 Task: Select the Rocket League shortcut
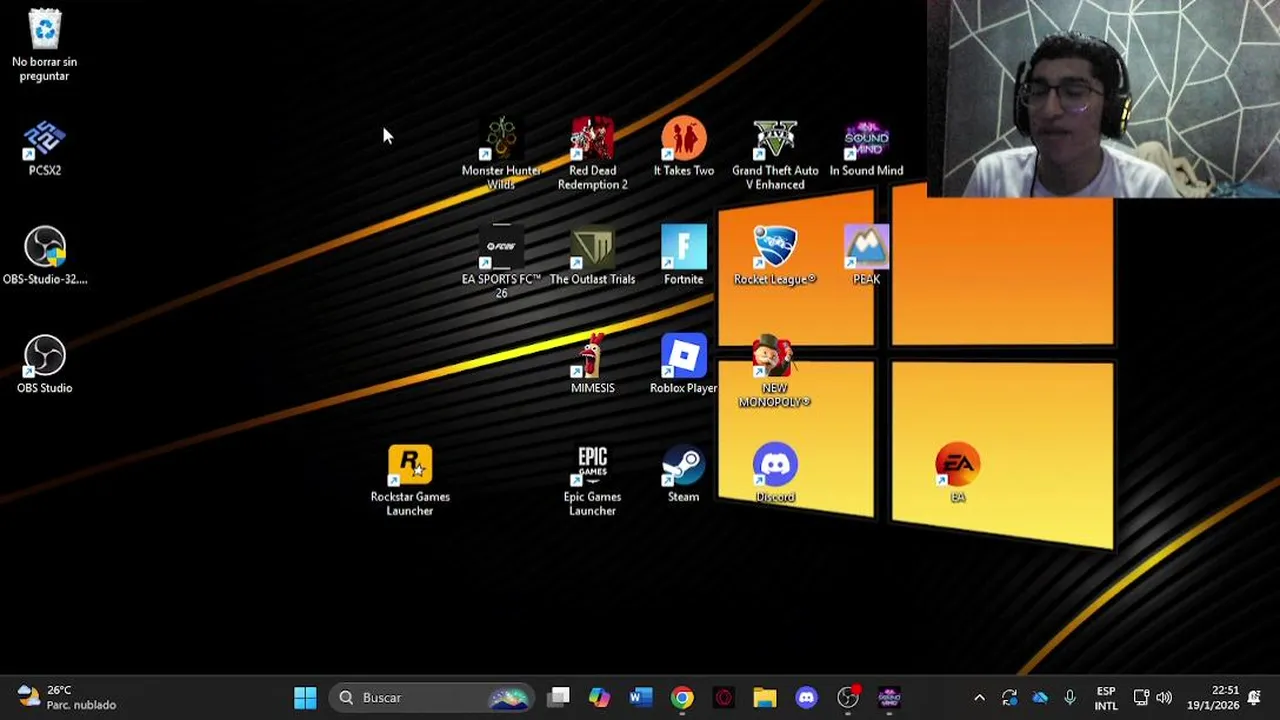click(x=775, y=256)
